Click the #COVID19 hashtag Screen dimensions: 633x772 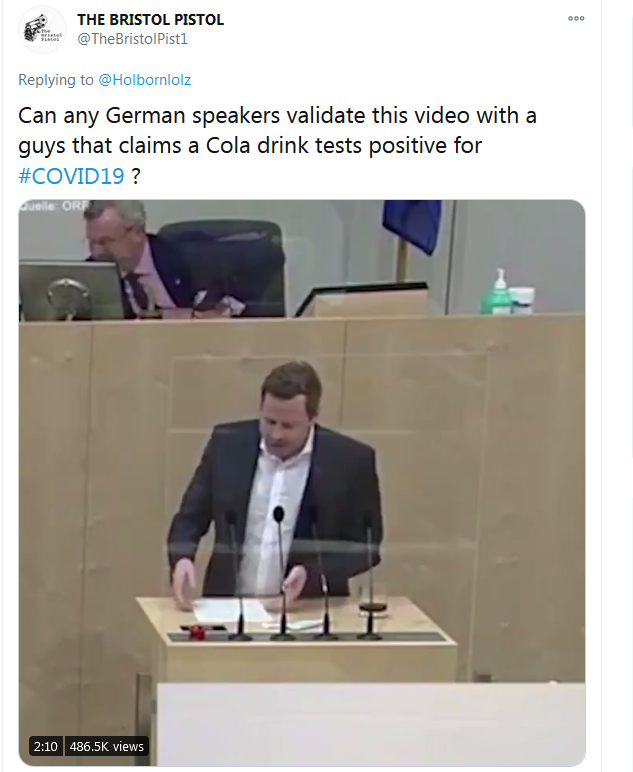pyautogui.click(x=71, y=176)
